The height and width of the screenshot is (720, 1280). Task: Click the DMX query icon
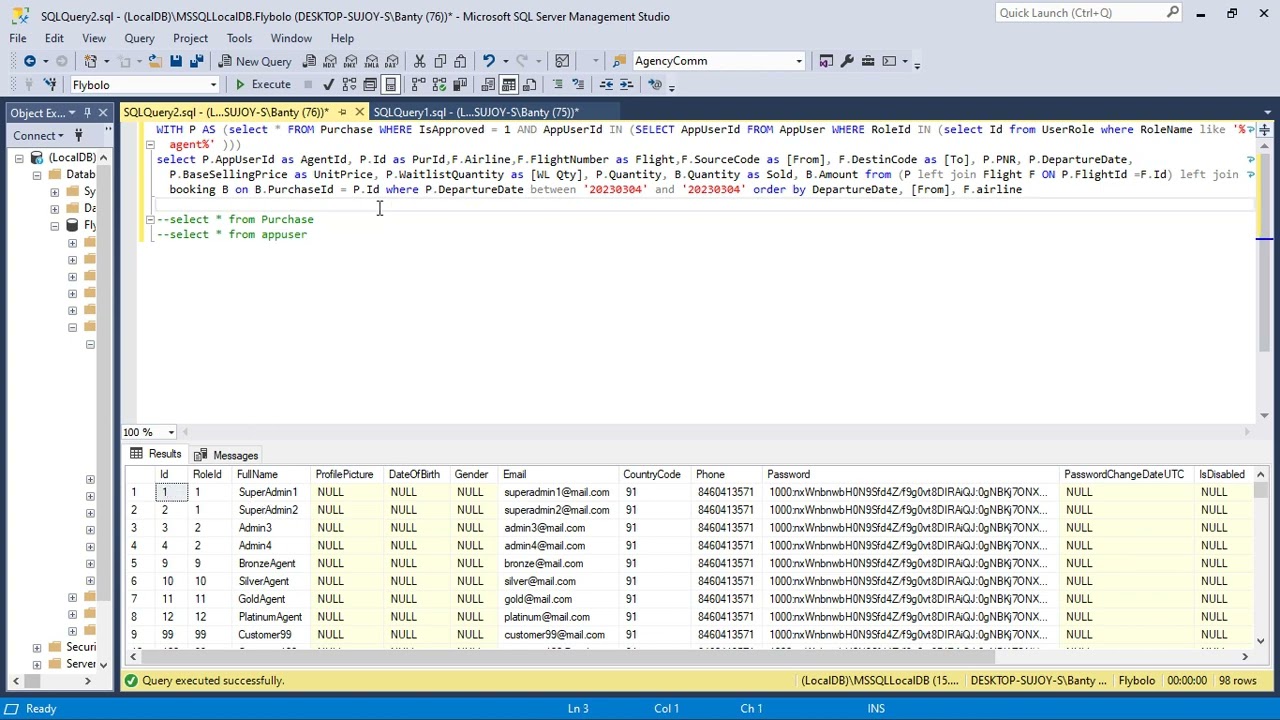pyautogui.click(x=351, y=61)
